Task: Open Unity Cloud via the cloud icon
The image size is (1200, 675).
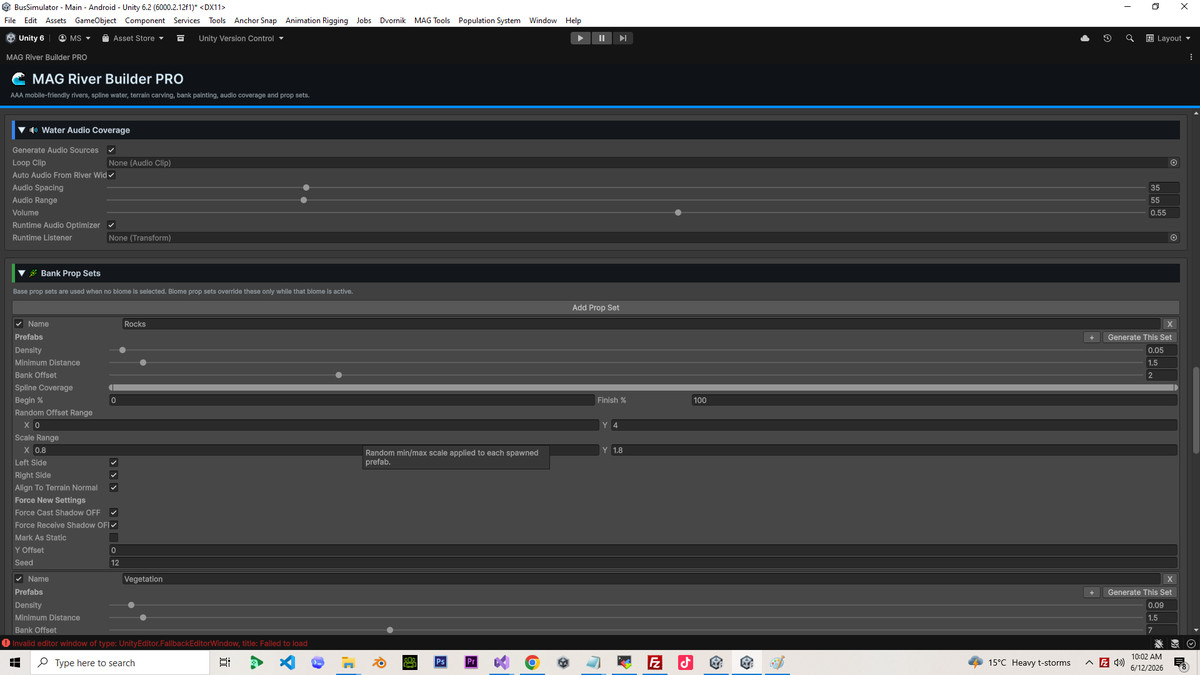Action: (1085, 38)
